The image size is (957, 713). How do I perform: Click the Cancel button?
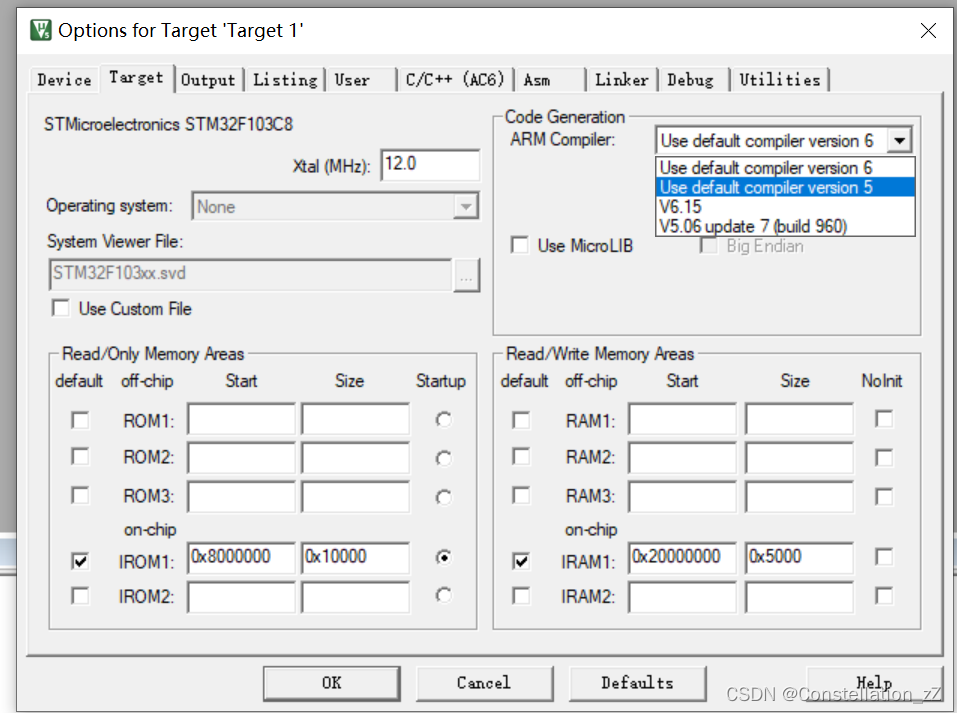(485, 683)
